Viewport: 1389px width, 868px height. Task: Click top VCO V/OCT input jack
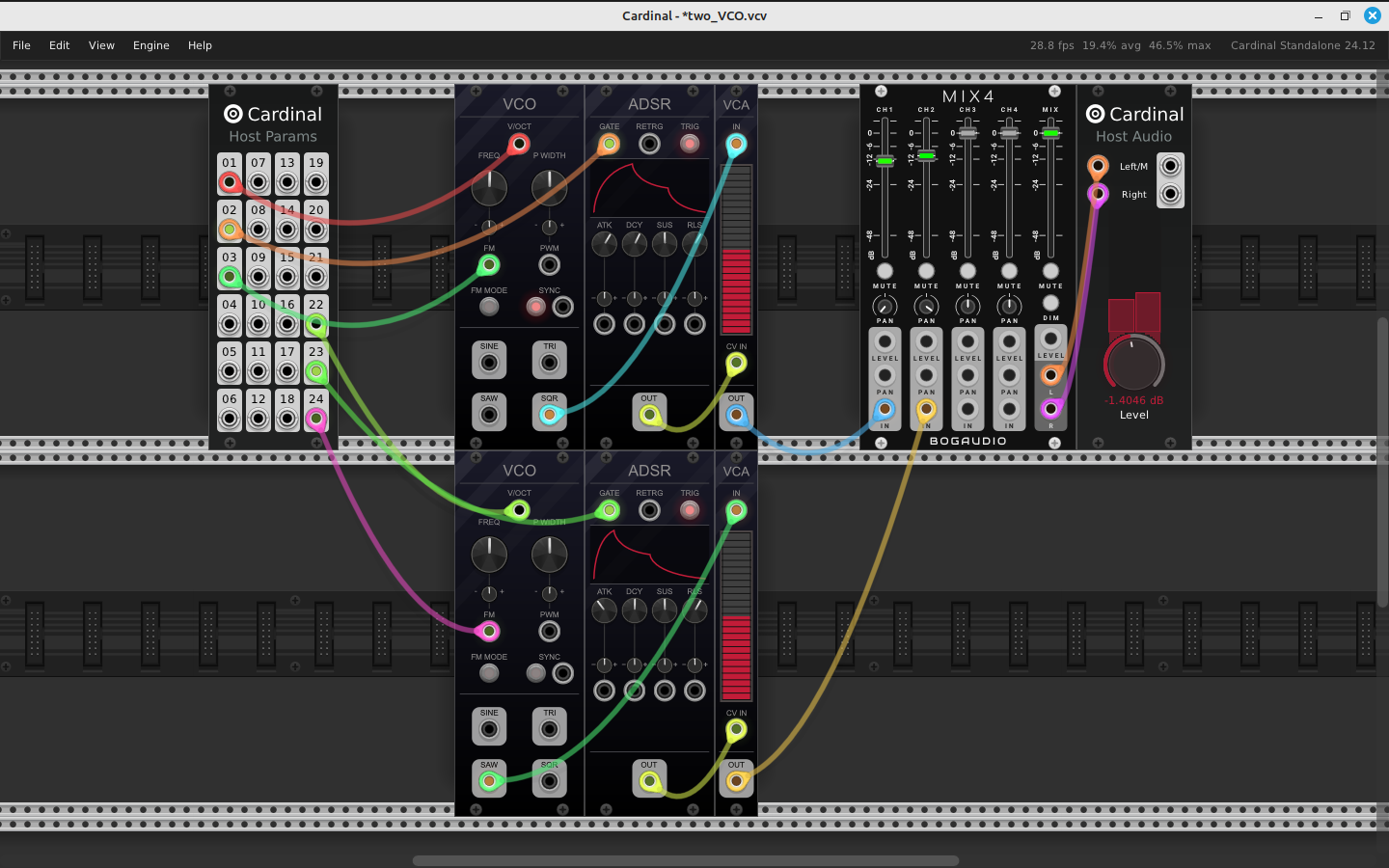click(519, 144)
